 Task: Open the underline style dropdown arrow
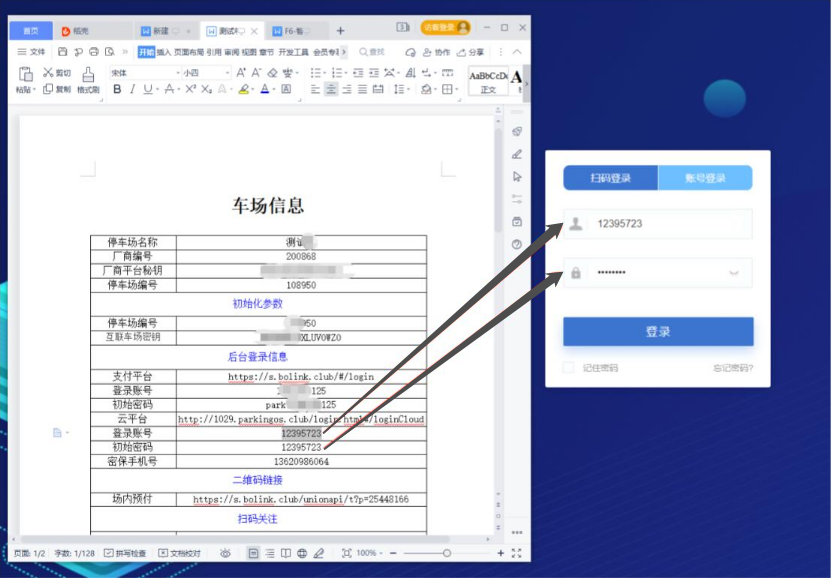pos(157,89)
